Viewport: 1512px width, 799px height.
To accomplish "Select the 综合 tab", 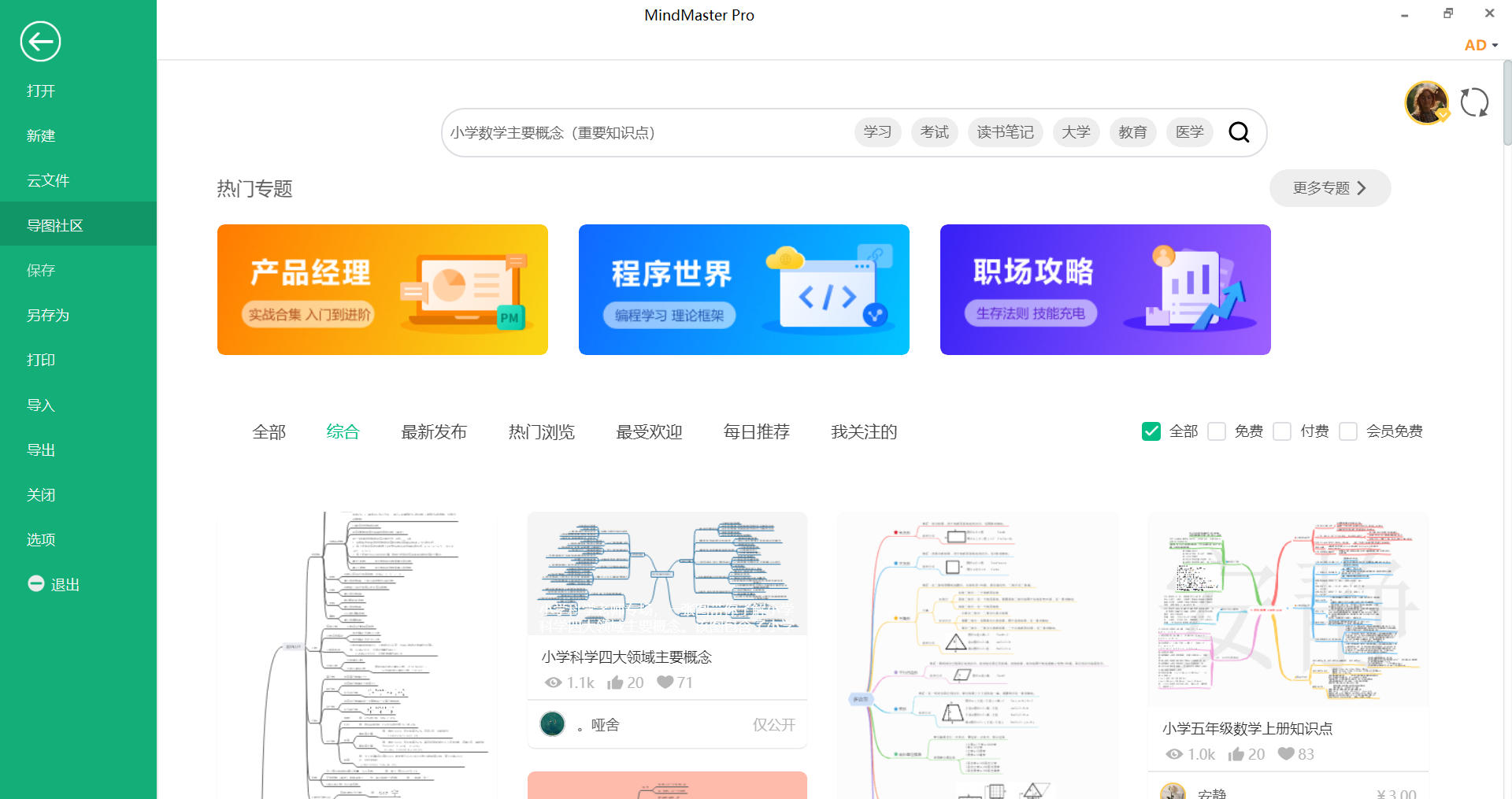I will tap(343, 431).
